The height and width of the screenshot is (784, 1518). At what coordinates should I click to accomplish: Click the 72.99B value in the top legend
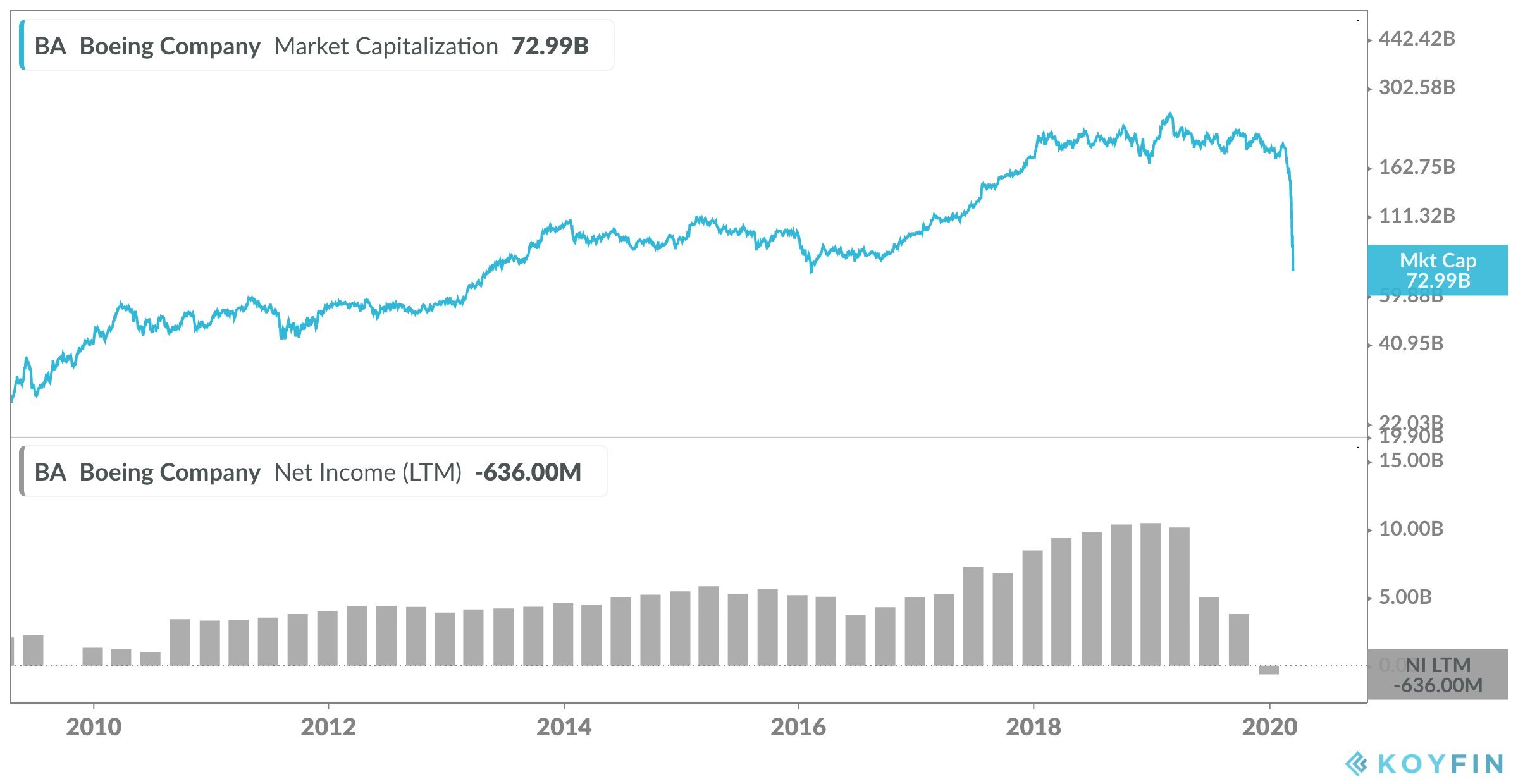tap(550, 46)
